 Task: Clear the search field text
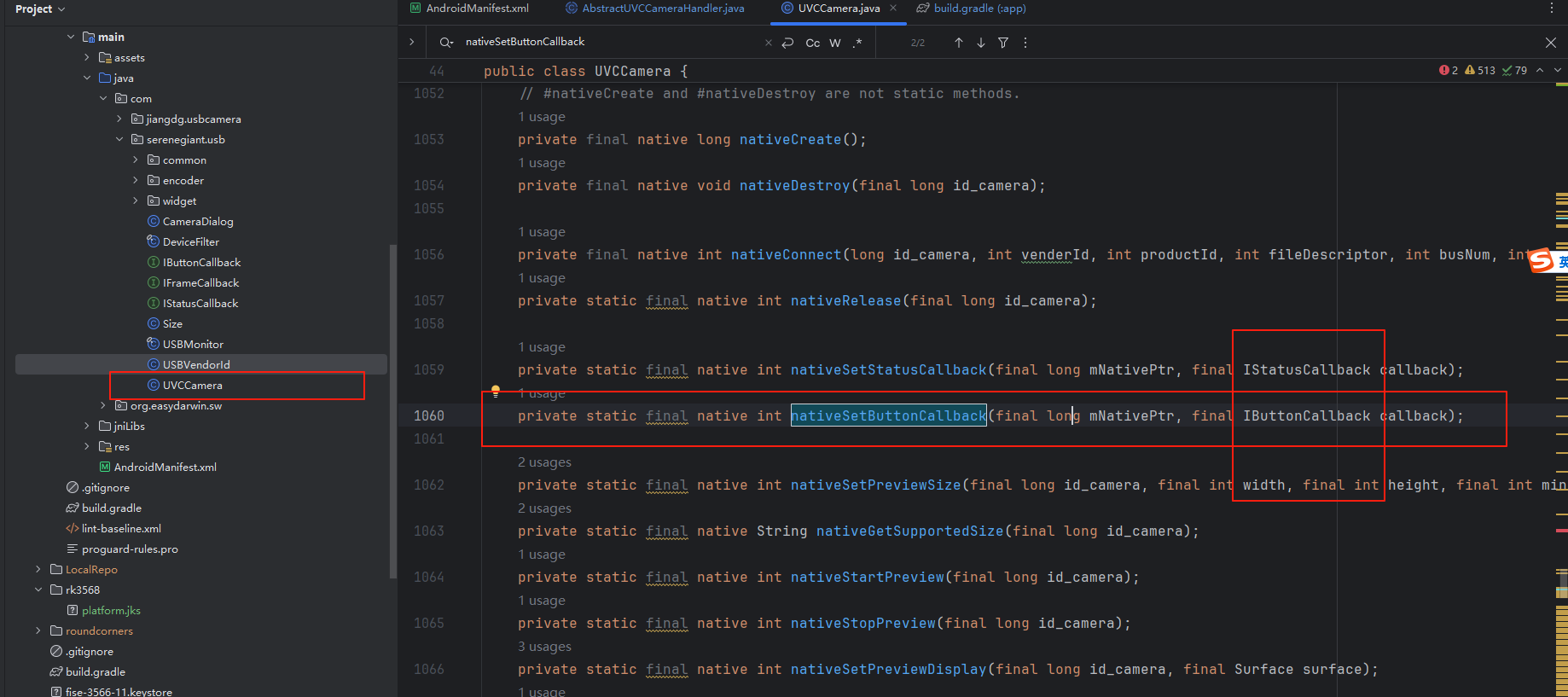768,43
